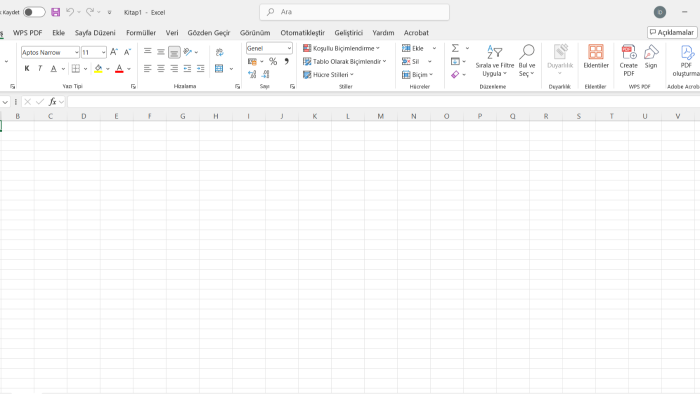Switch to Sayfa Düzeni tab
This screenshot has width=700, height=394.
(95, 33)
